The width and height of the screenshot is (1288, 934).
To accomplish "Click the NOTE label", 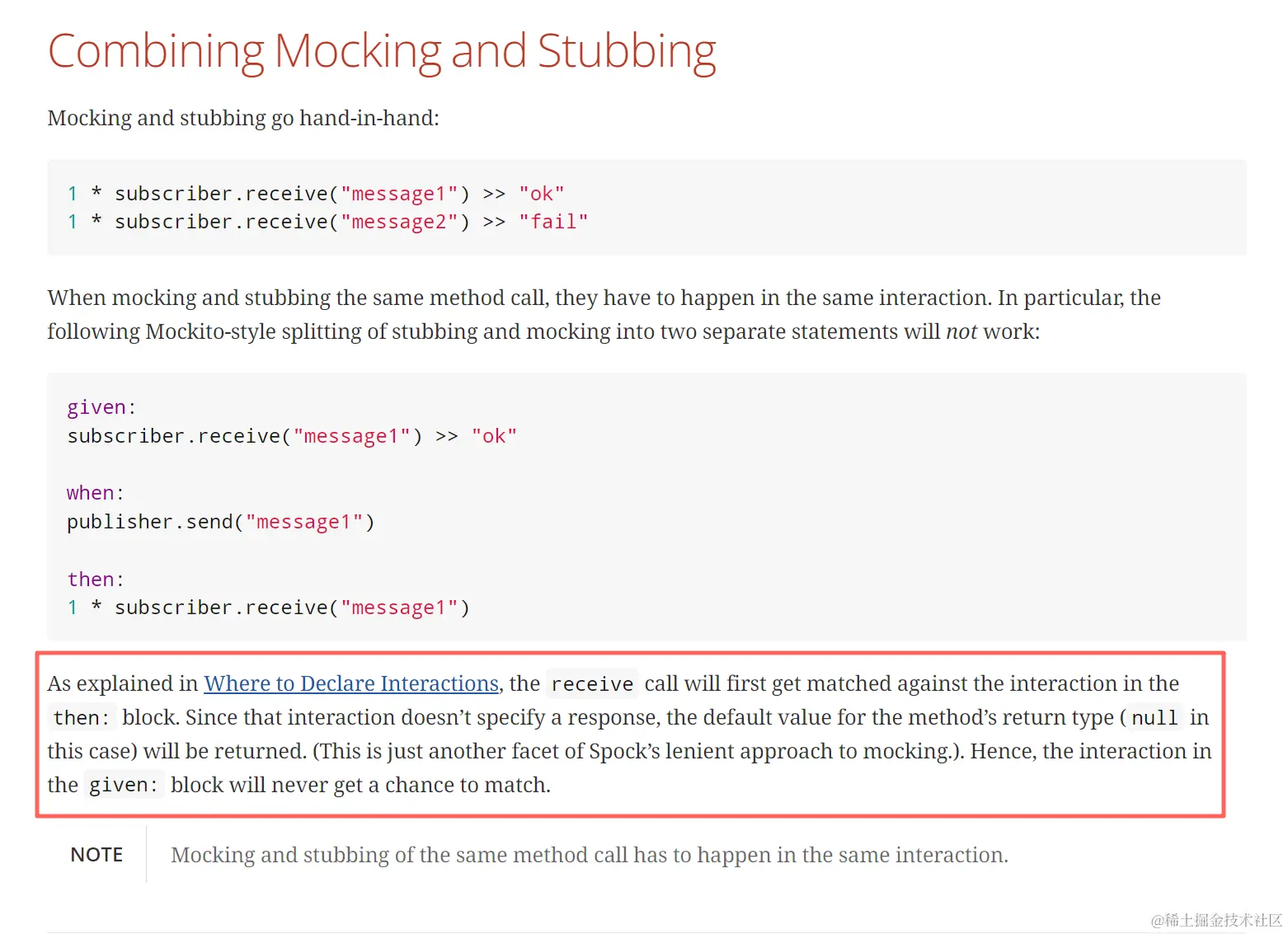I will 96,855.
